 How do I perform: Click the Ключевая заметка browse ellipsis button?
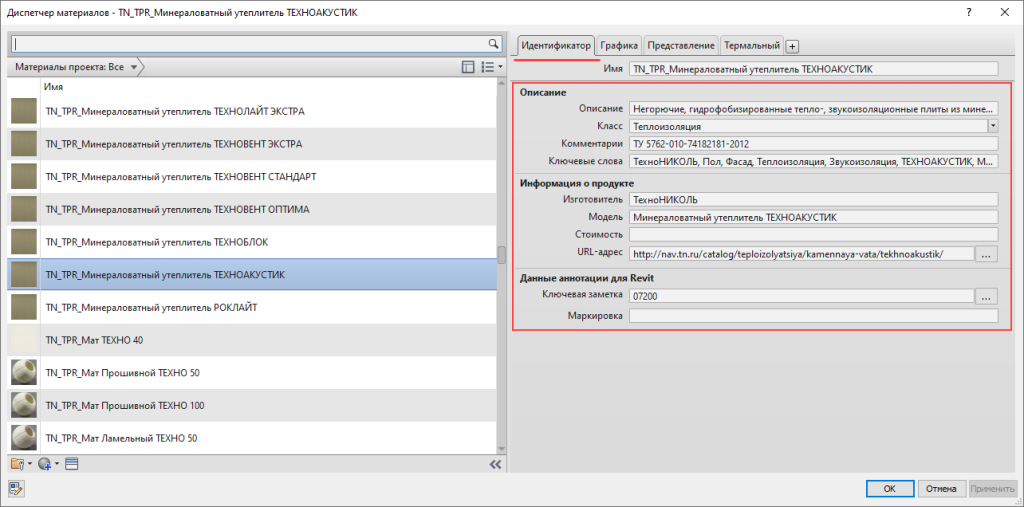986,296
